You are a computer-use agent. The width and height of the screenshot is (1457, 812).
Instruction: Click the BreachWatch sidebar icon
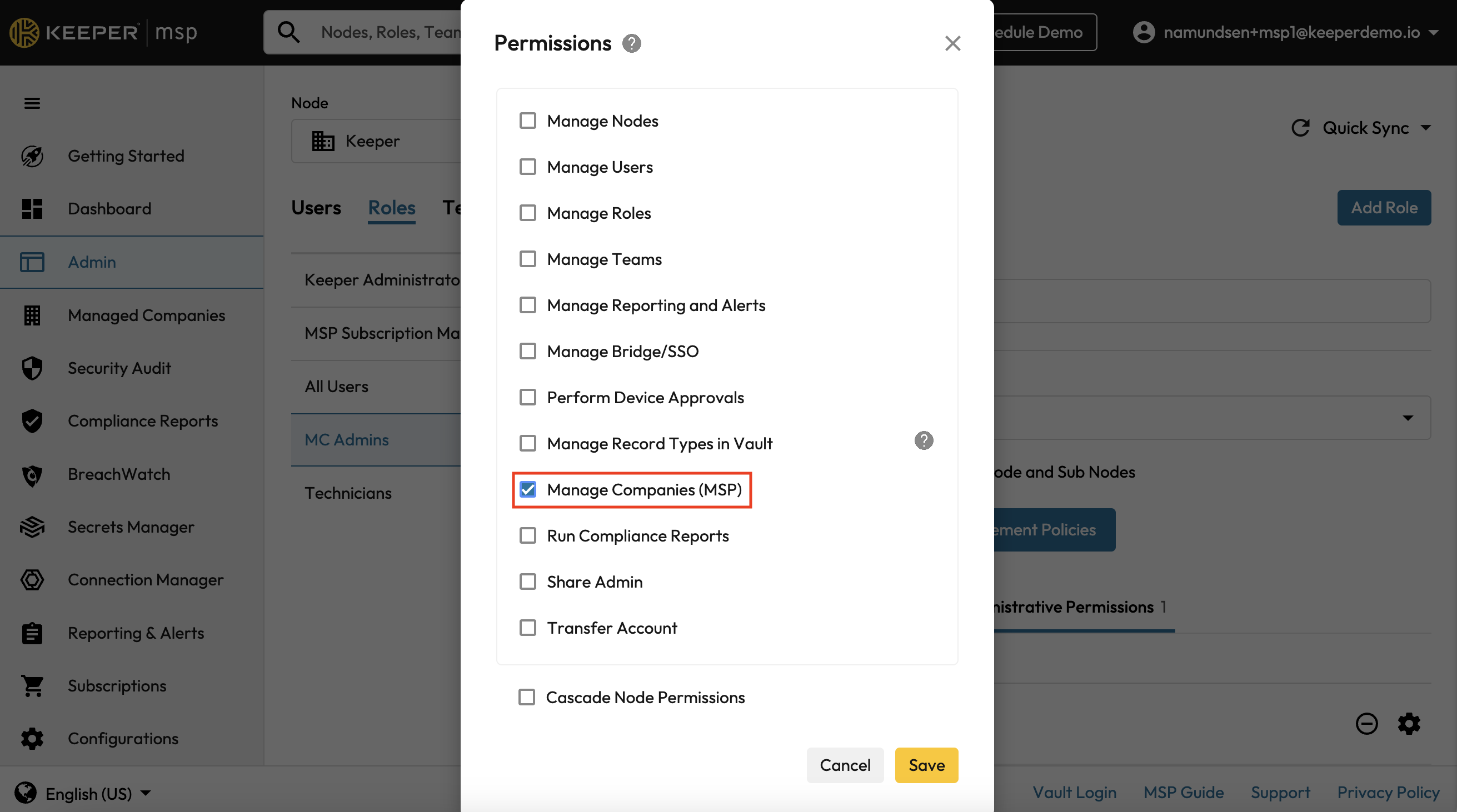click(32, 474)
